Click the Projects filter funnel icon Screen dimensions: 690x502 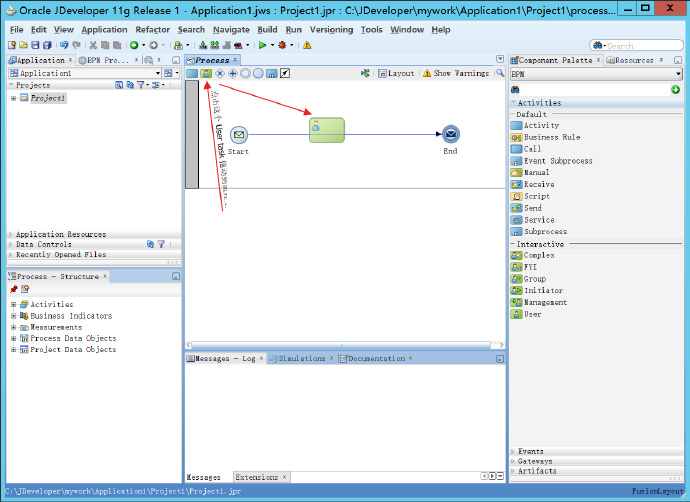tap(140, 85)
